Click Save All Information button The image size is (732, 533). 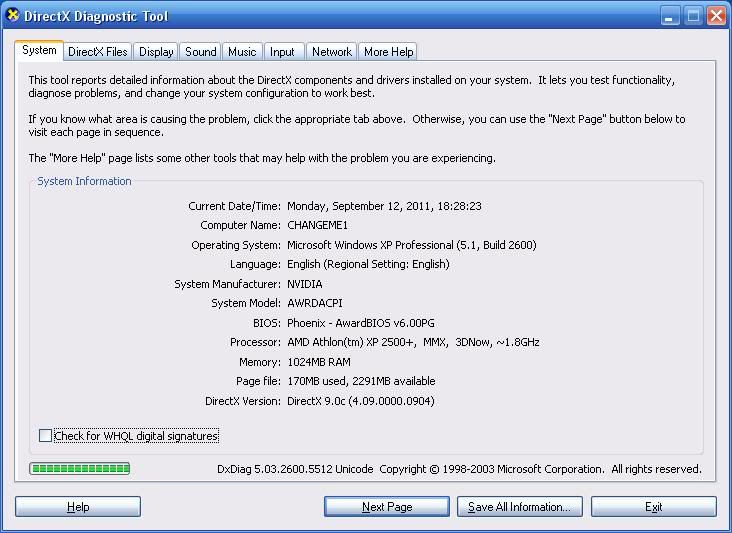coord(520,507)
